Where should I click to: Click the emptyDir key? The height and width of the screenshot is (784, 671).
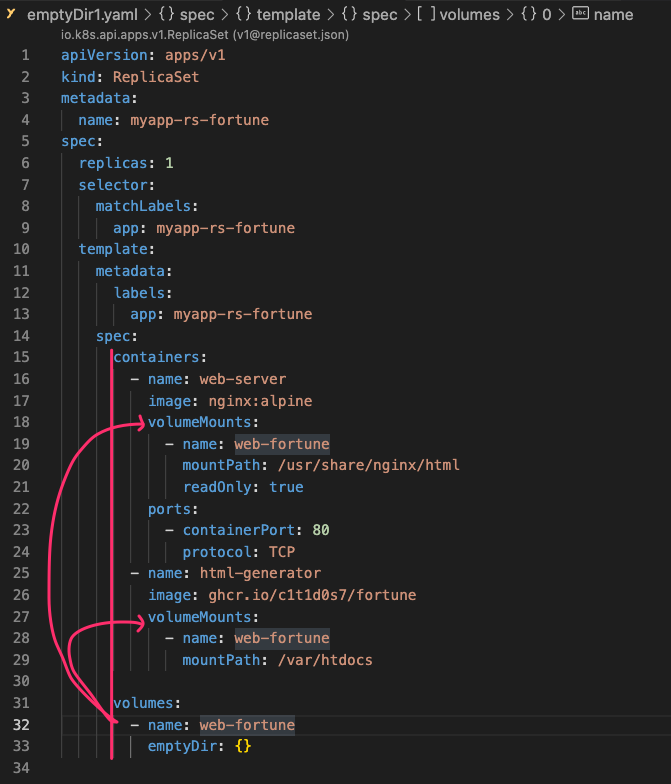click(x=182, y=746)
